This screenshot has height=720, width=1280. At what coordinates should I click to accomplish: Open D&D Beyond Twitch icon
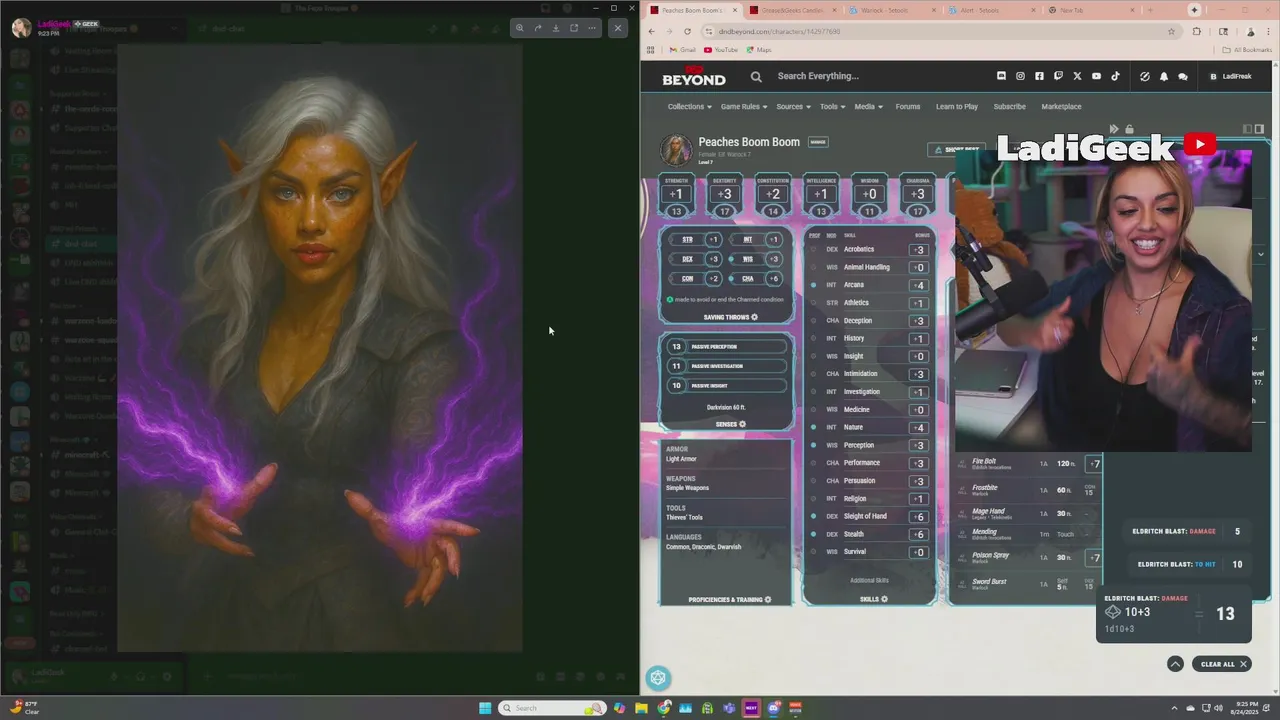click(x=1058, y=76)
